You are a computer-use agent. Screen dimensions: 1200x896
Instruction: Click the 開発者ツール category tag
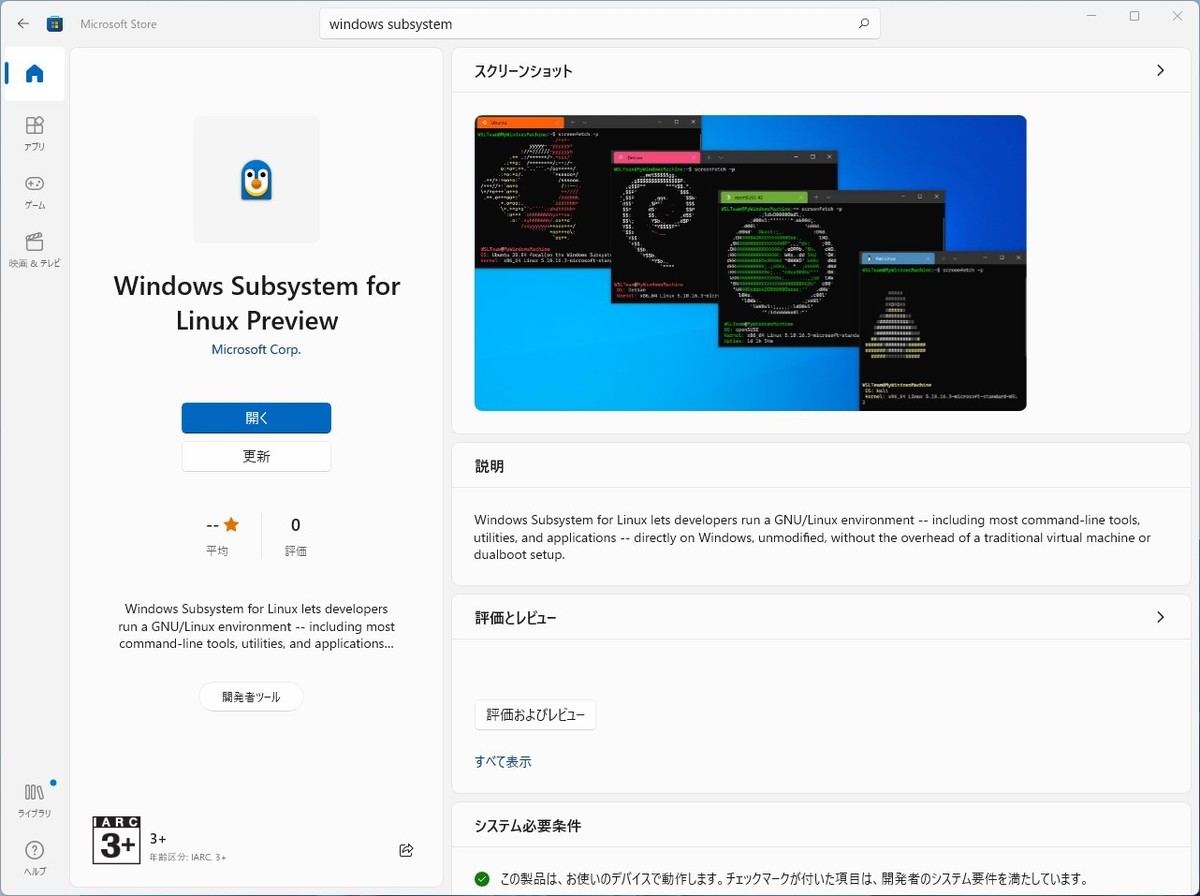coord(251,697)
